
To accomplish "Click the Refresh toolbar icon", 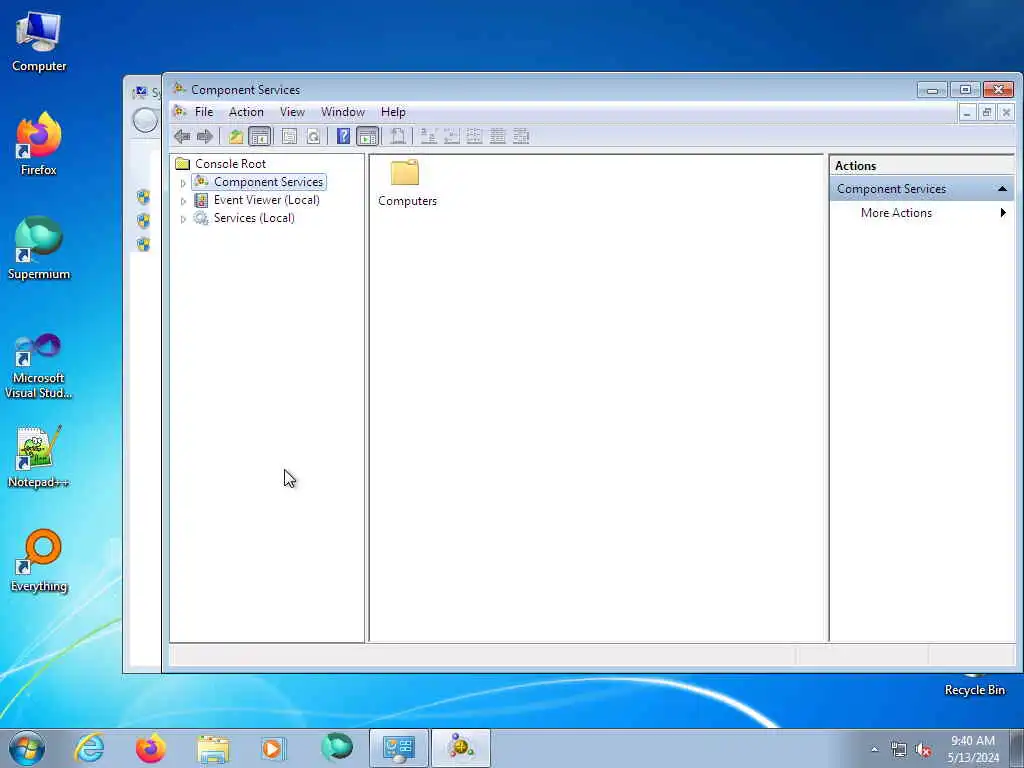I will click(313, 136).
